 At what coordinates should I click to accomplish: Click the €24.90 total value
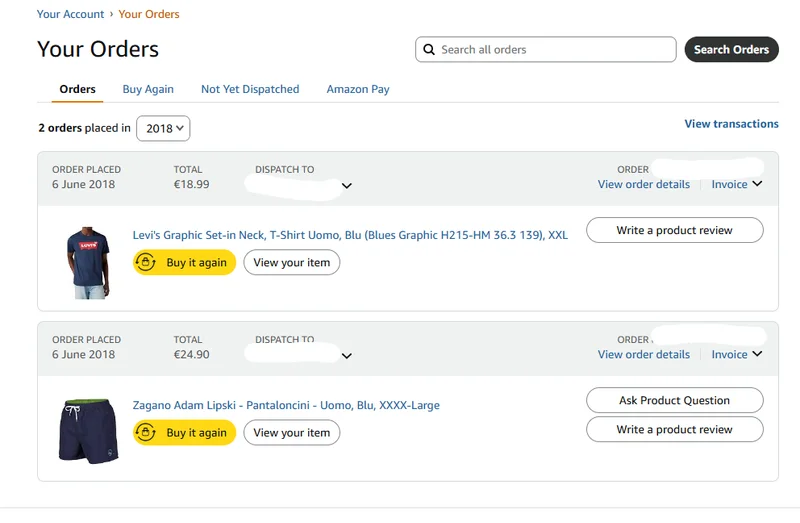[x=191, y=354]
